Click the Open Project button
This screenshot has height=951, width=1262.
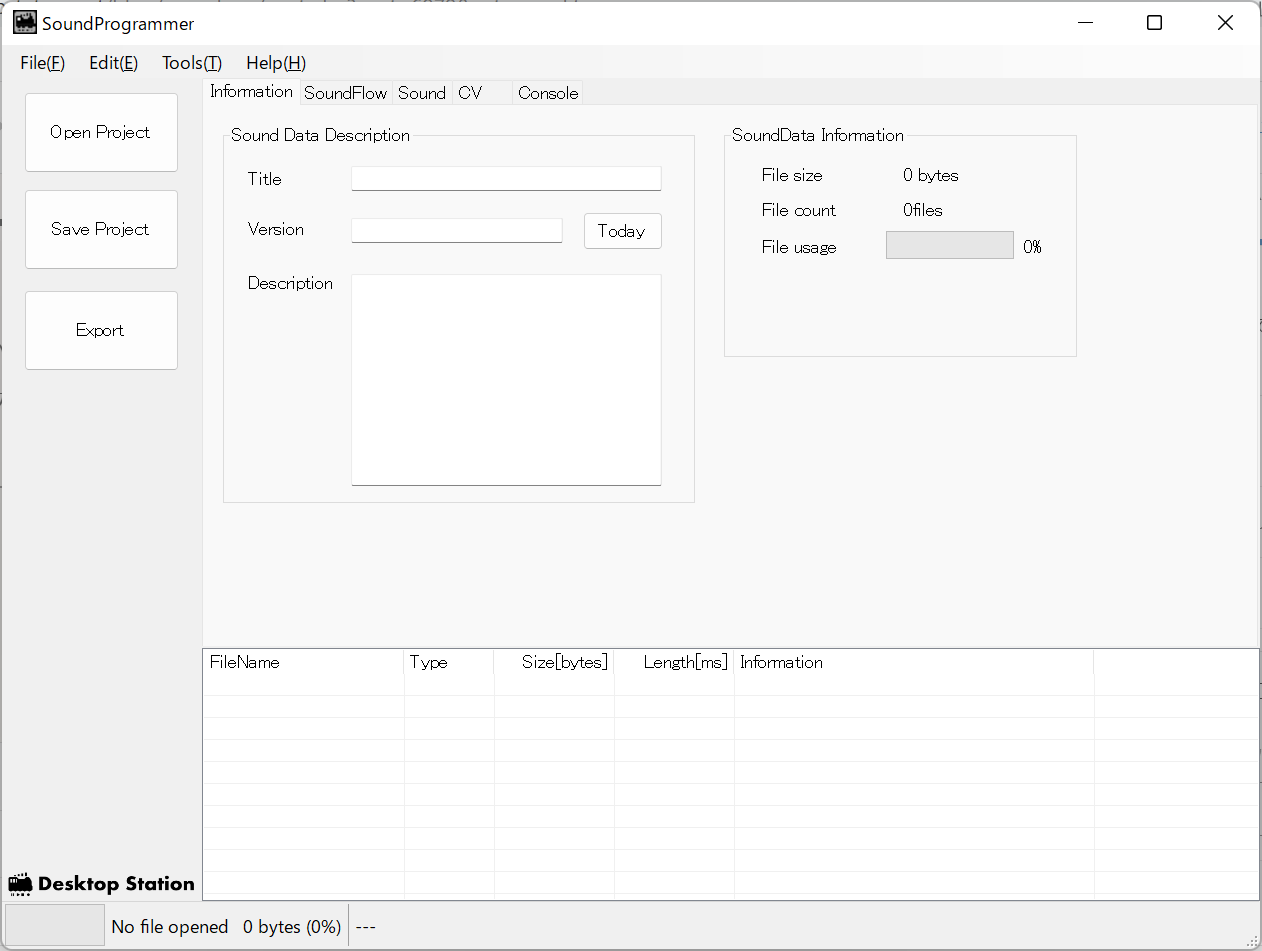click(x=101, y=132)
